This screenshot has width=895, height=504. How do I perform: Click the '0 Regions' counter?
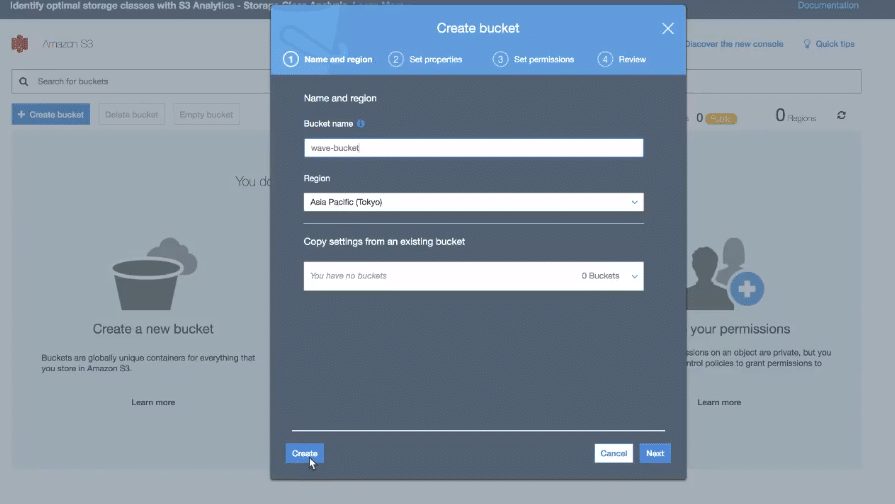796,115
